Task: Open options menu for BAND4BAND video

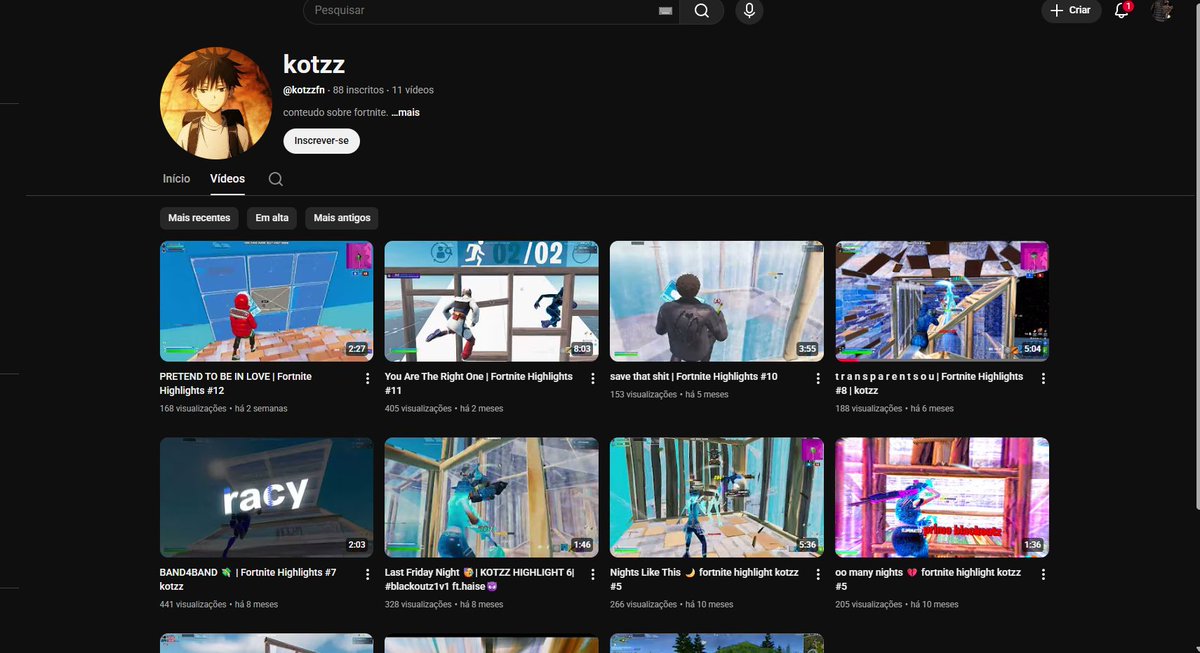Action: 367,575
